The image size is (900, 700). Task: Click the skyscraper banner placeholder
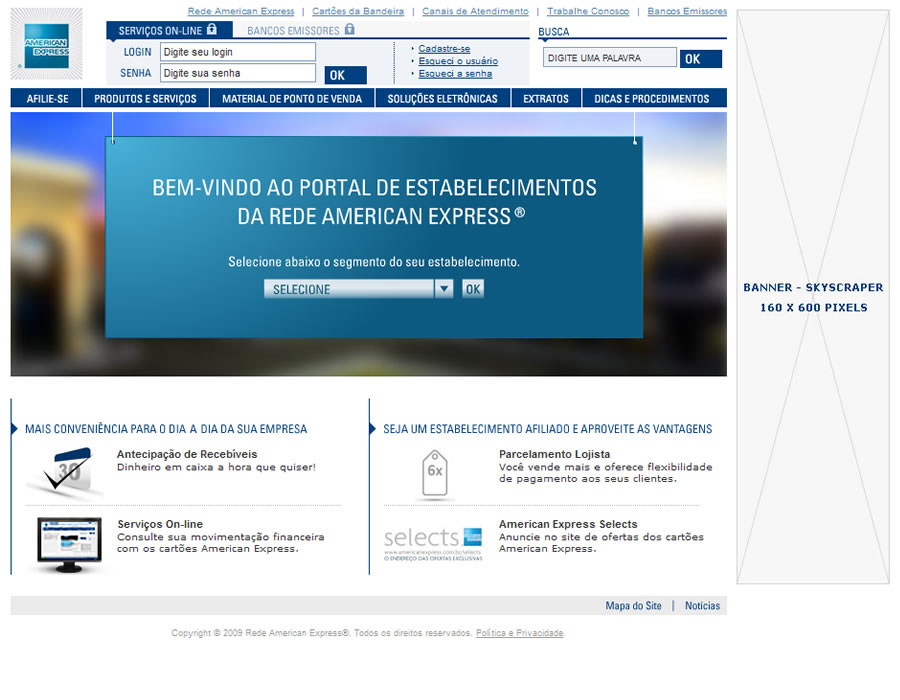click(813, 297)
